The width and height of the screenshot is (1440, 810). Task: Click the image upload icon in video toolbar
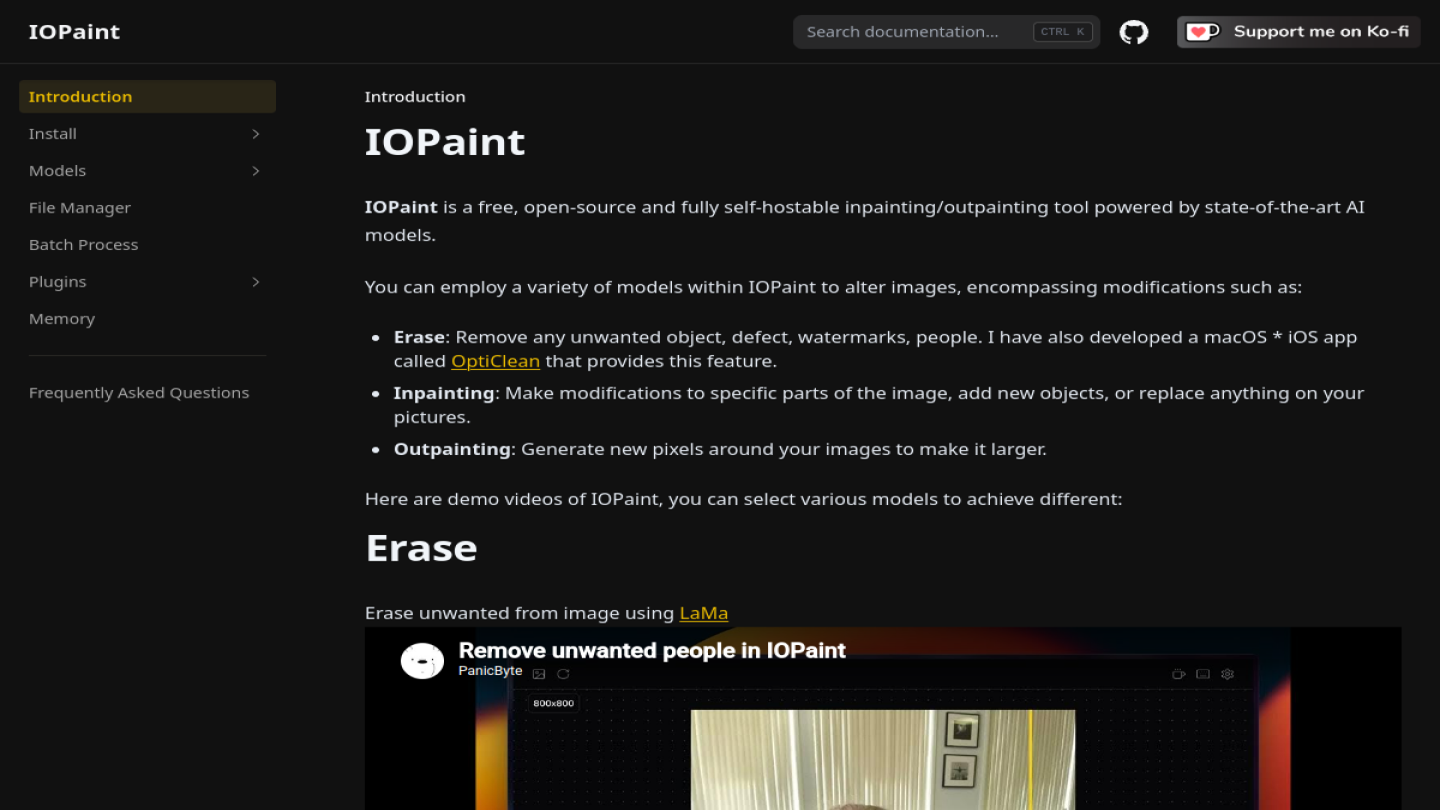point(539,674)
